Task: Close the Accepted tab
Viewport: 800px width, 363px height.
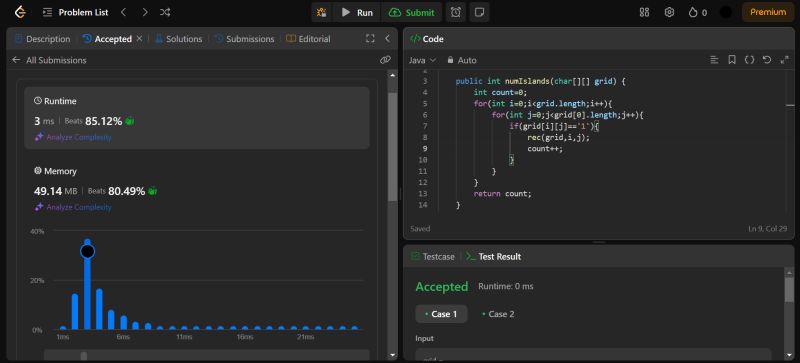Action: click(139, 38)
